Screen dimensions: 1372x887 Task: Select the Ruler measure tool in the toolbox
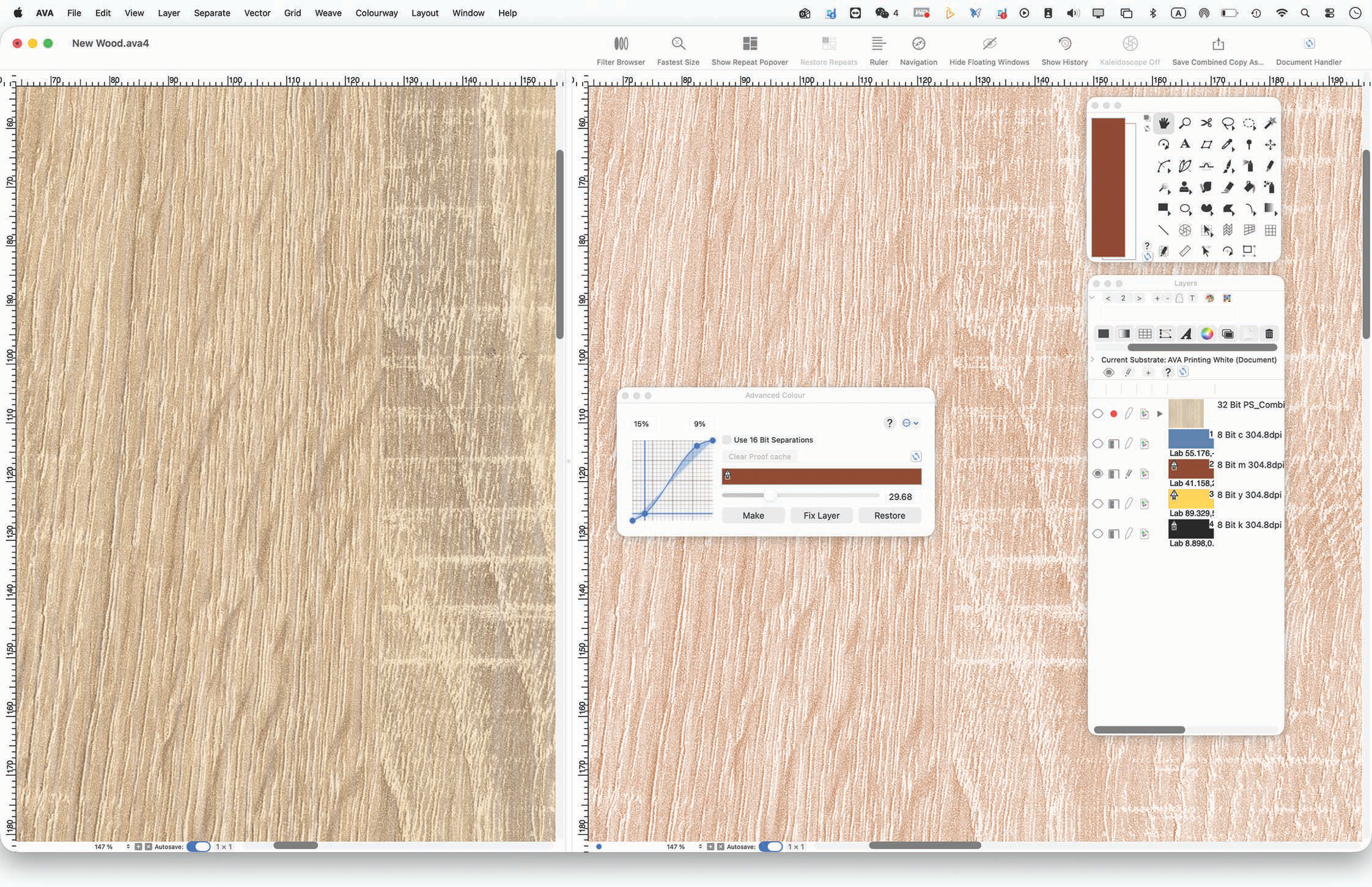[1185, 251]
